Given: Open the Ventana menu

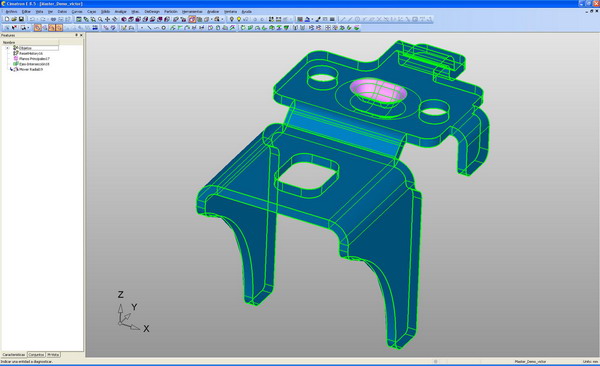Looking at the screenshot, I should pos(230,11).
